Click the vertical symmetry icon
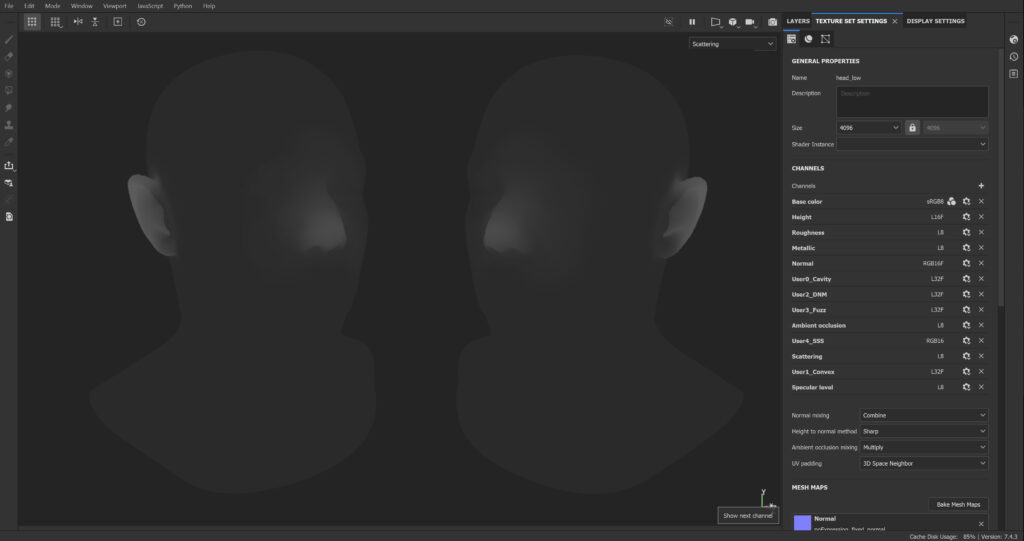The image size is (1024, 541). (x=95, y=22)
